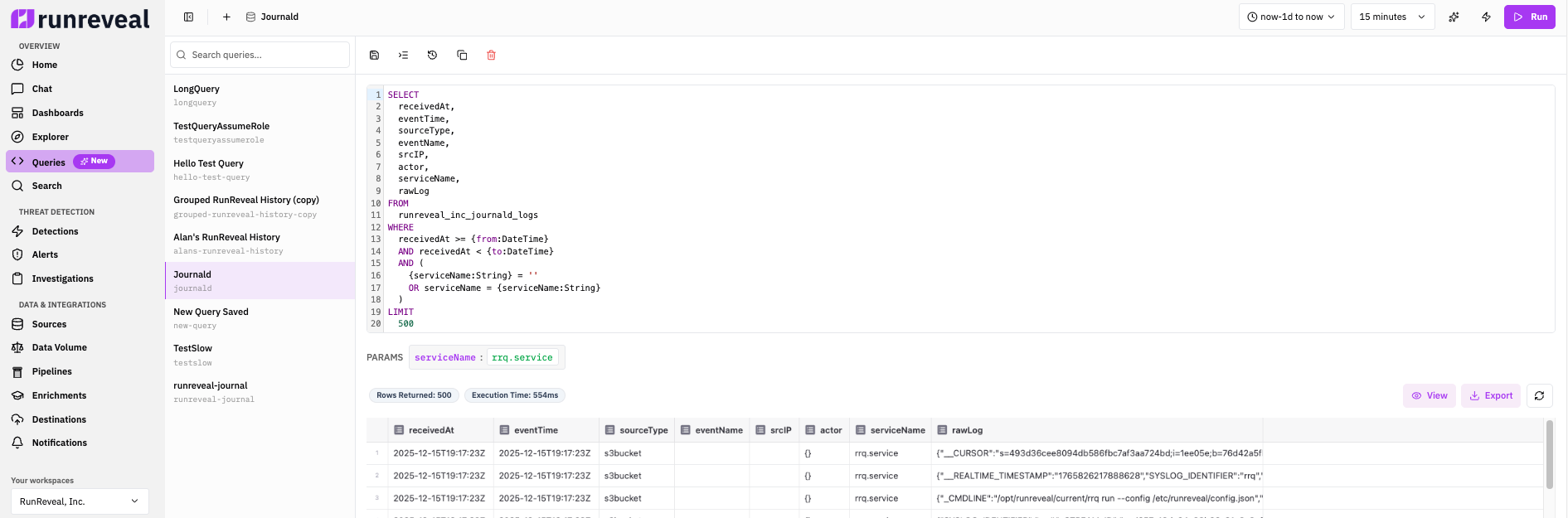Save the query with the disk icon
This screenshot has width=1568, height=518.
click(x=374, y=55)
